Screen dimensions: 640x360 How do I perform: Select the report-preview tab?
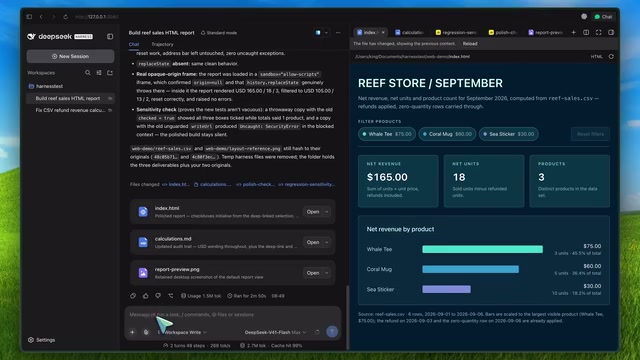point(546,32)
